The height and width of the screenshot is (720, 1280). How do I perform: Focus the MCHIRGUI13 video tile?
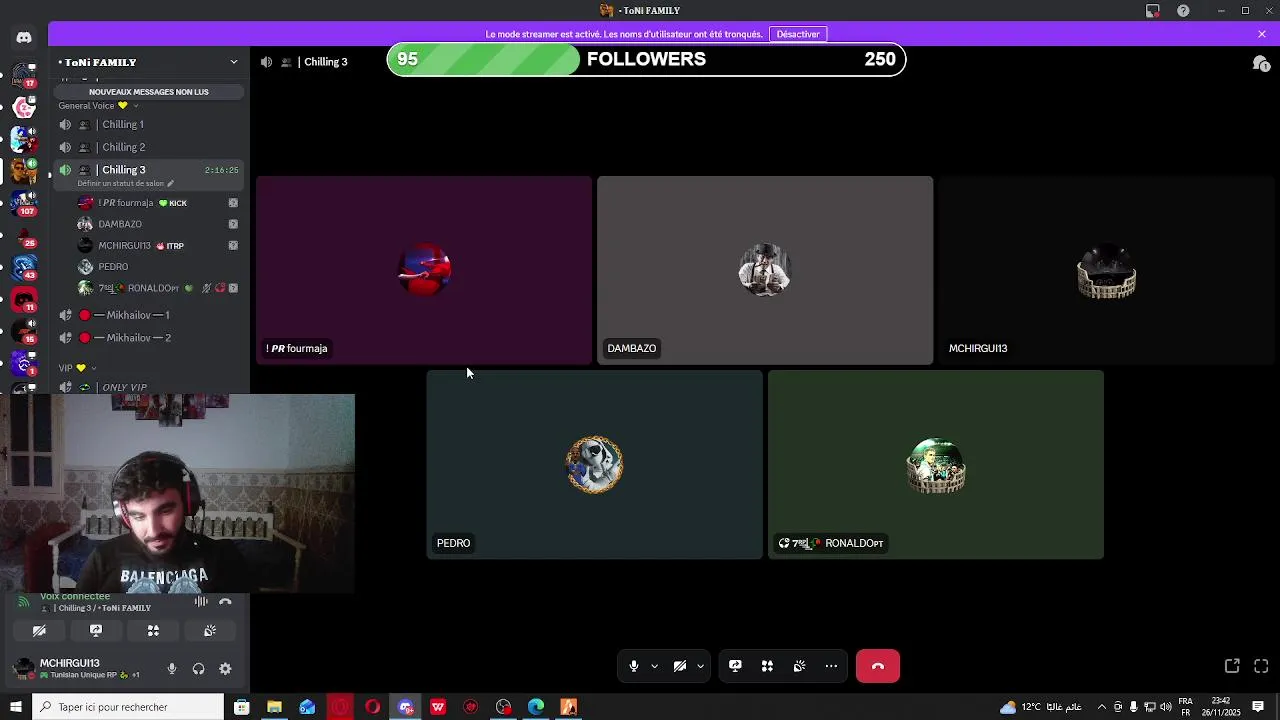click(x=1107, y=270)
